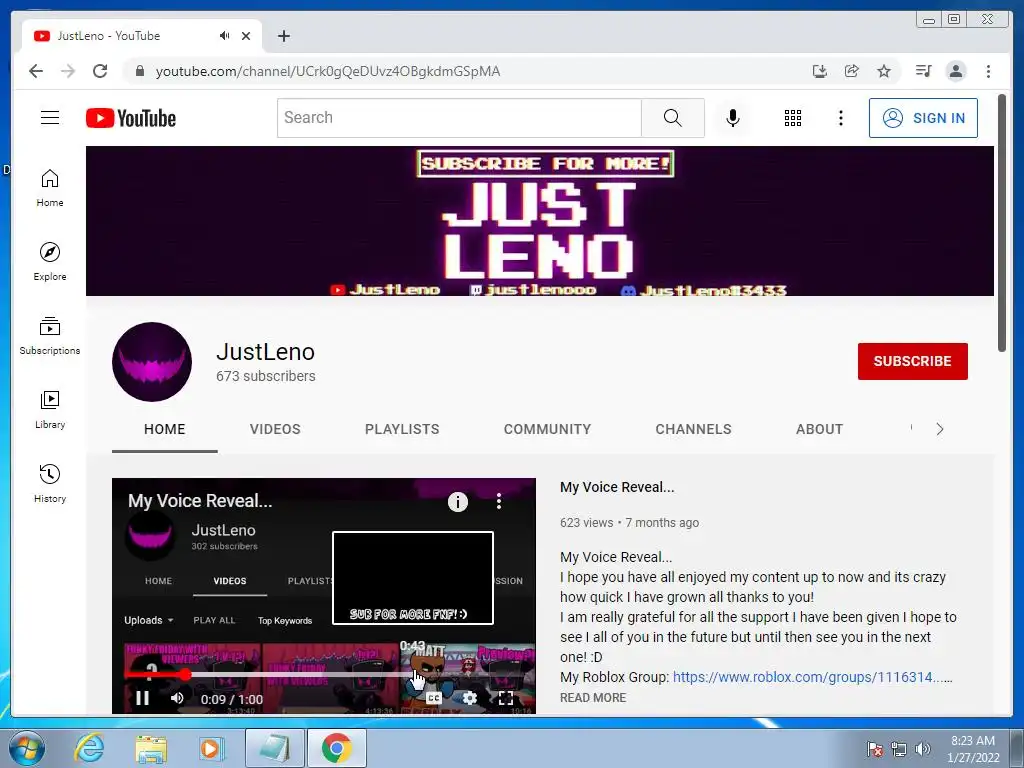Screen dimensions: 1024x768
Task: Click the Search input field
Action: (x=459, y=118)
